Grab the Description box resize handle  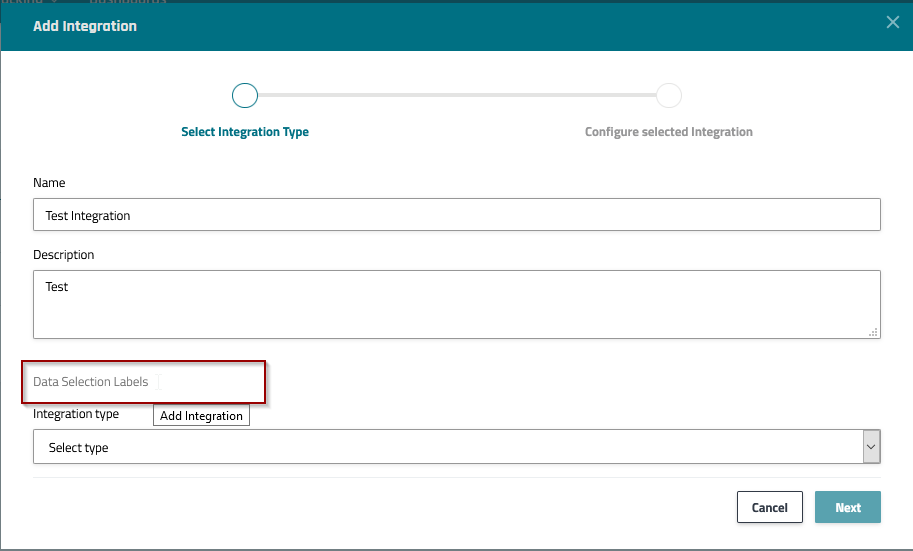[x=874, y=332]
